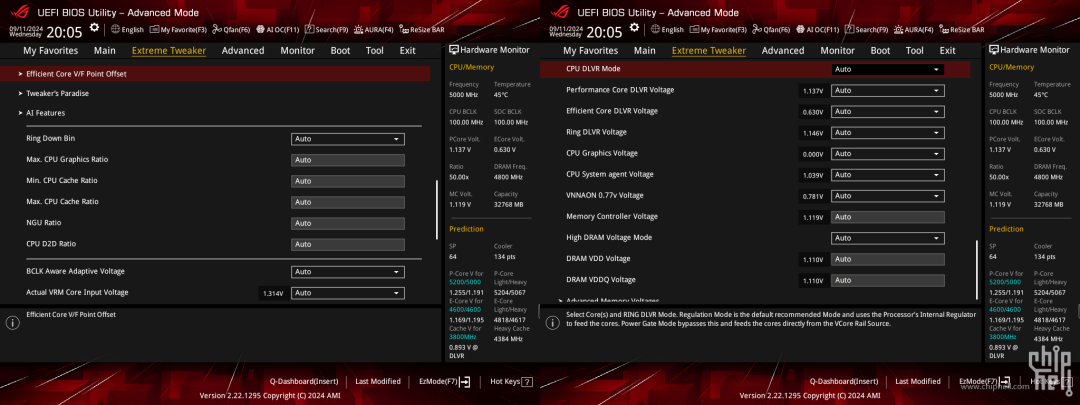The image size is (1080, 405).
Task: Switch to Monitor tab in right BIOS screen
Action: tap(838, 50)
